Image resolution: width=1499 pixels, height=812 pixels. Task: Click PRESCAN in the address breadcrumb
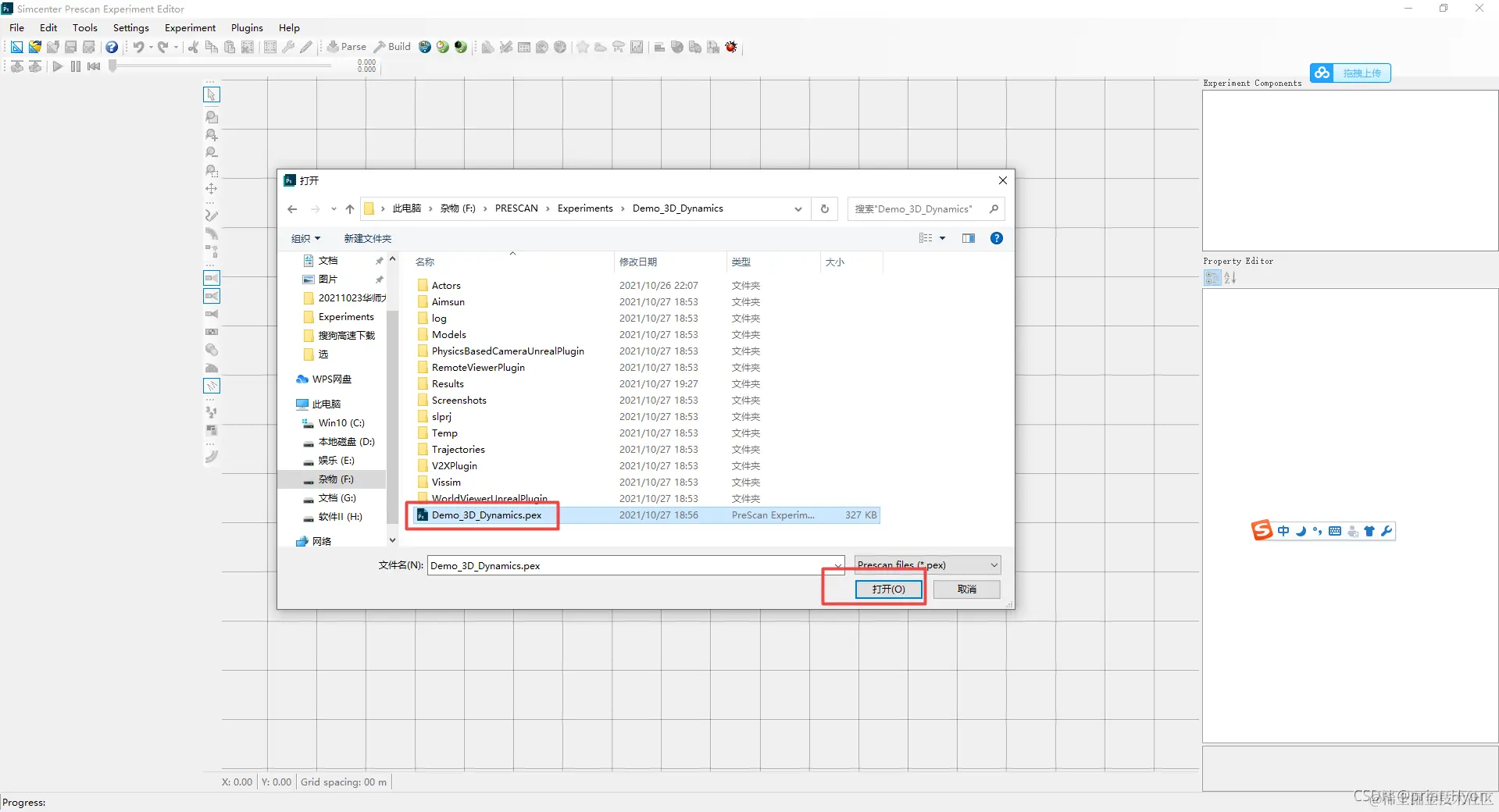(516, 208)
